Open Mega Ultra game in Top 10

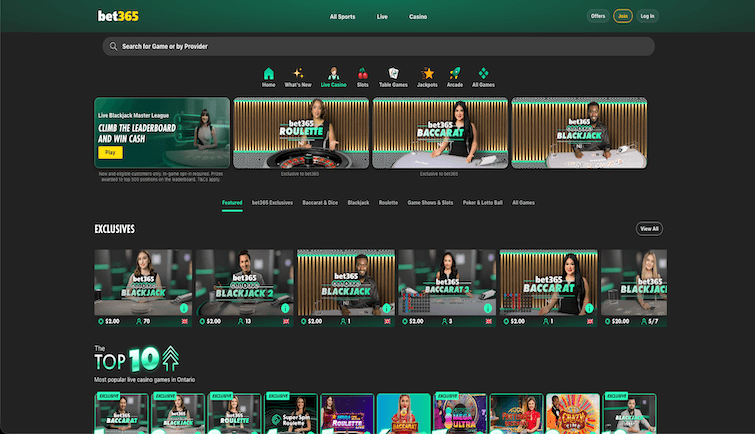(x=460, y=413)
